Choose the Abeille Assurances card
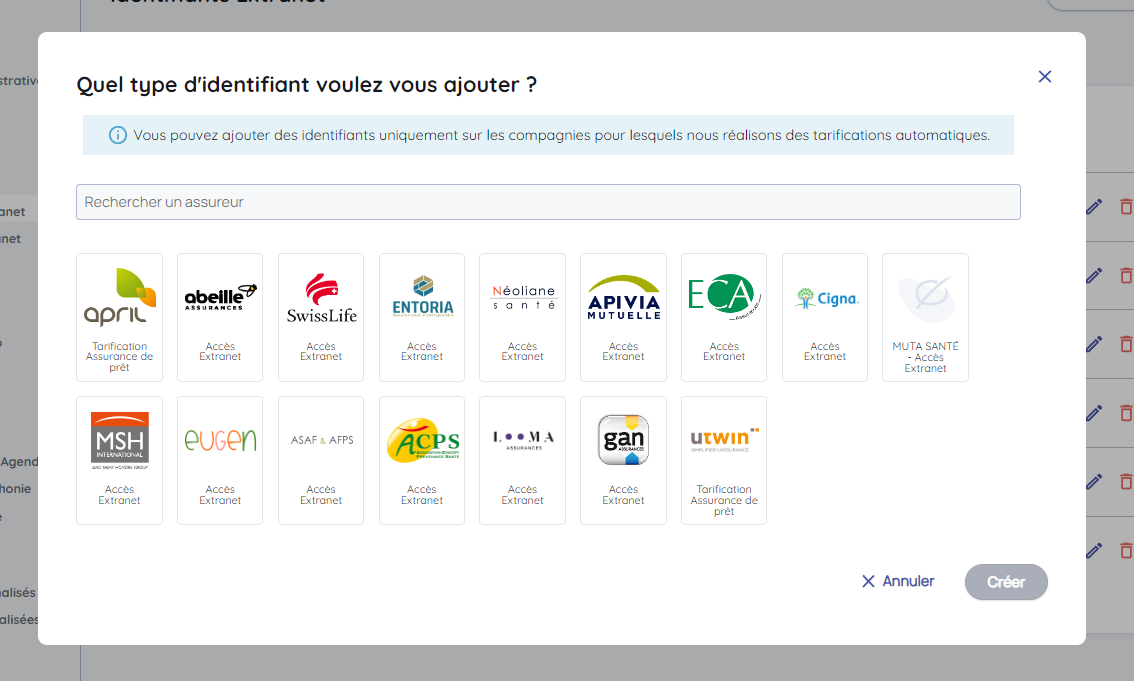This screenshot has height=681, width=1134. [x=220, y=317]
